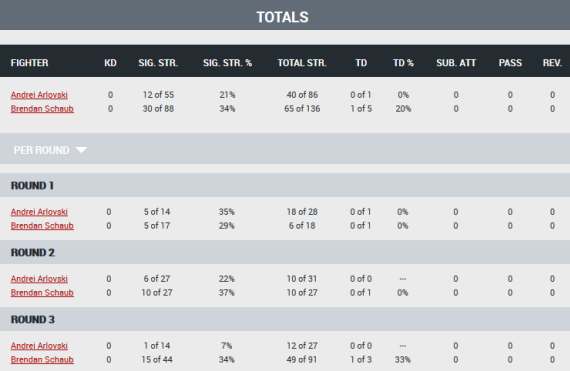Click Andrei Arlovski link under Round 1

pos(39,212)
